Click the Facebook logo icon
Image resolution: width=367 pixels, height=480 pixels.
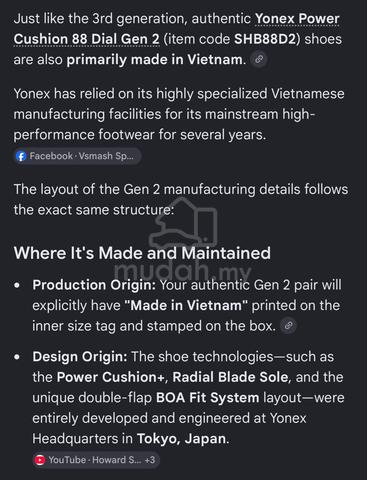click(x=21, y=156)
